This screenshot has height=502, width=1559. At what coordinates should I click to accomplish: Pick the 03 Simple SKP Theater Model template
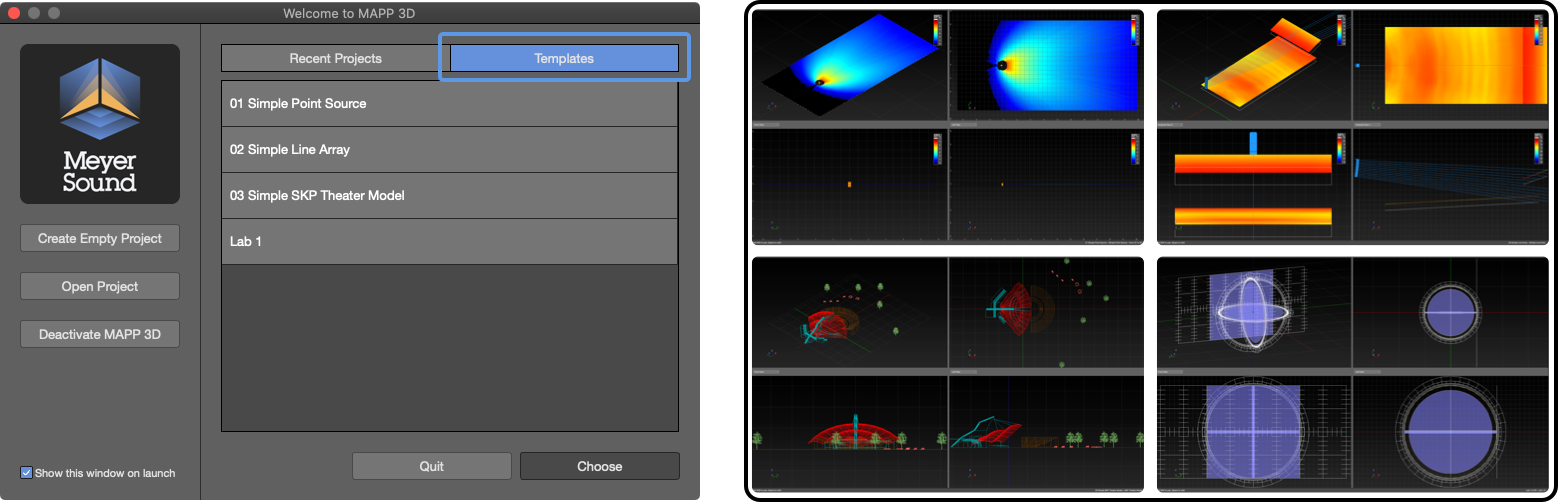tap(449, 196)
